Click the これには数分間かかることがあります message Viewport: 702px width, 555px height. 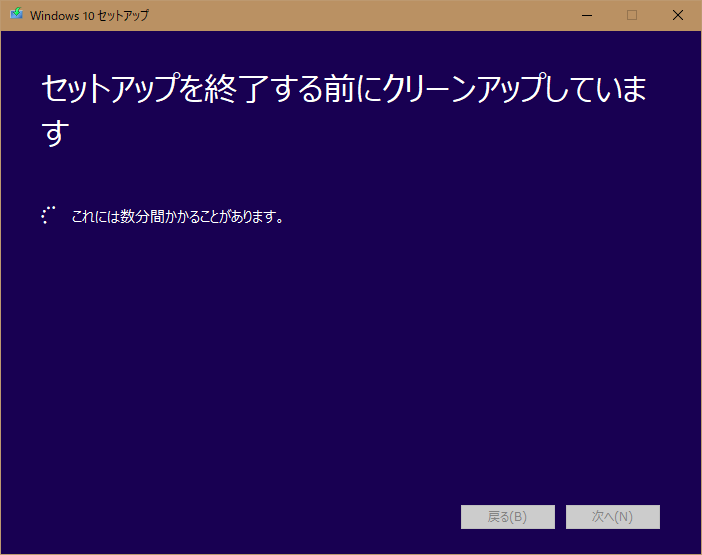(177, 216)
